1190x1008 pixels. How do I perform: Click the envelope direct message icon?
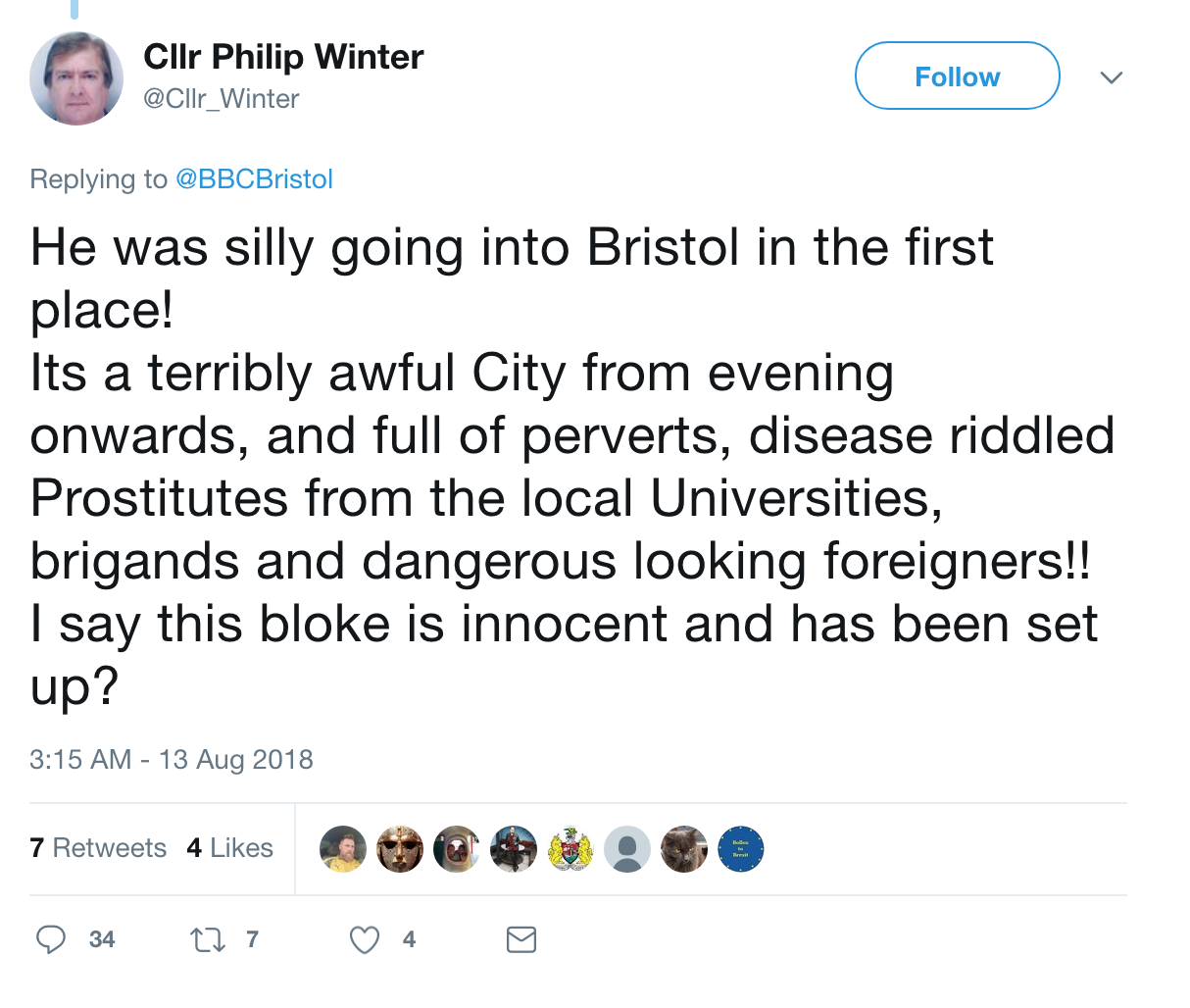[521, 939]
